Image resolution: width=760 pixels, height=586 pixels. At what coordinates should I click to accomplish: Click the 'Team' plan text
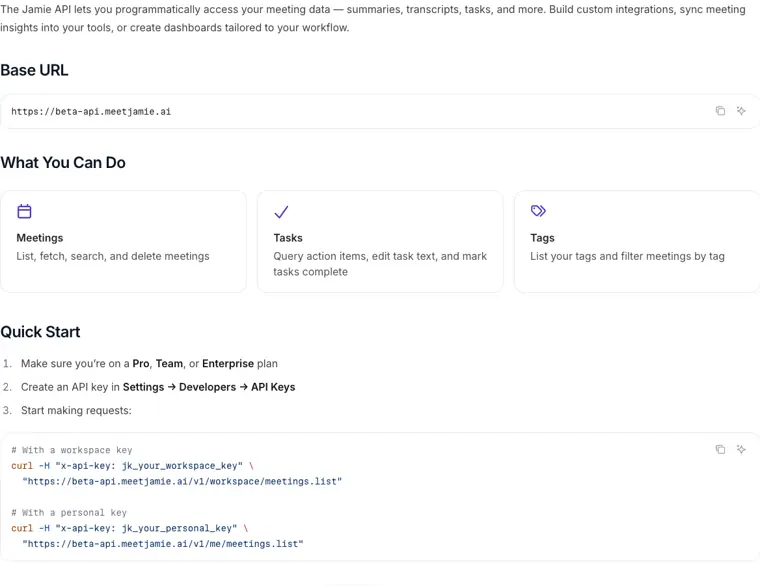(x=169, y=364)
